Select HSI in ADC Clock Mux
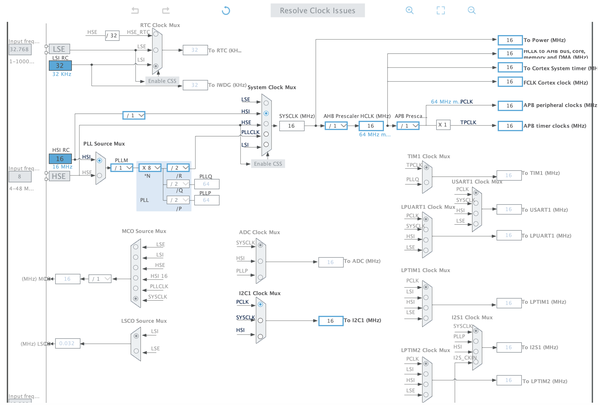Screen dimensions: 600x405 (260, 261)
